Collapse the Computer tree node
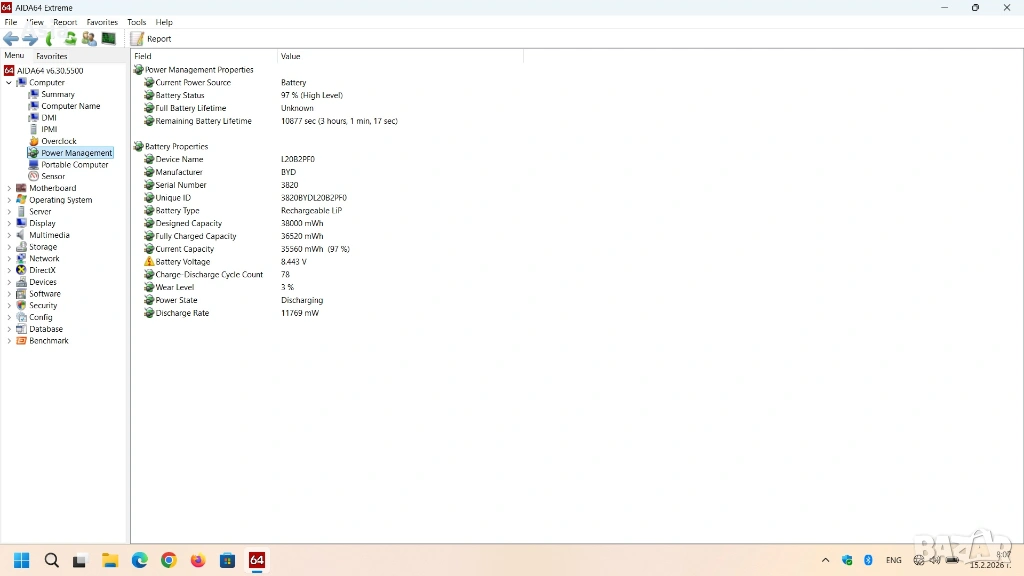Screen dimensions: 1024x576 click(x=9, y=83)
